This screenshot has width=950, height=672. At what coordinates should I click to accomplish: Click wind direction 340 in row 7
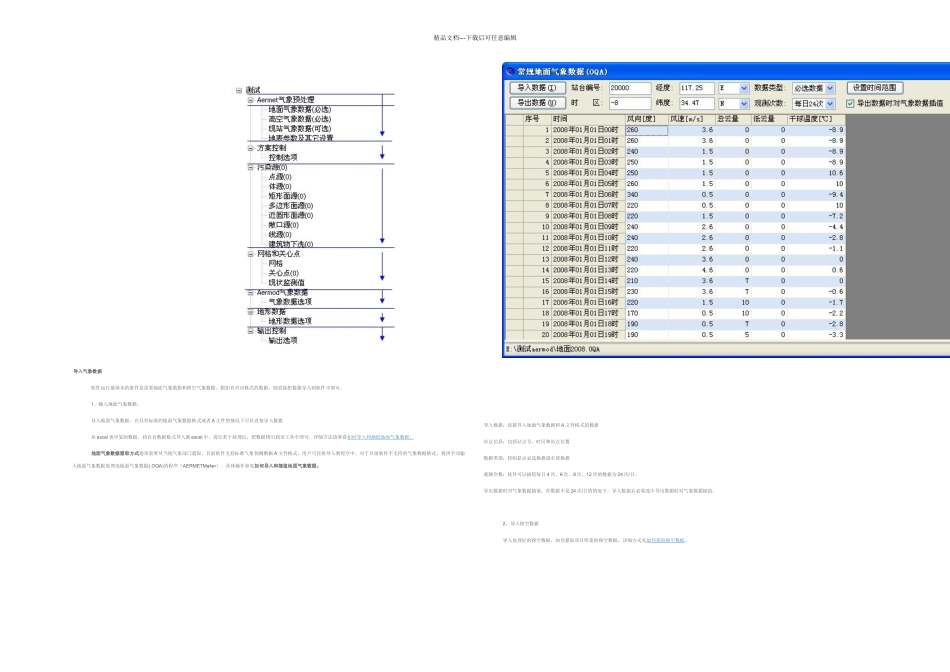646,195
